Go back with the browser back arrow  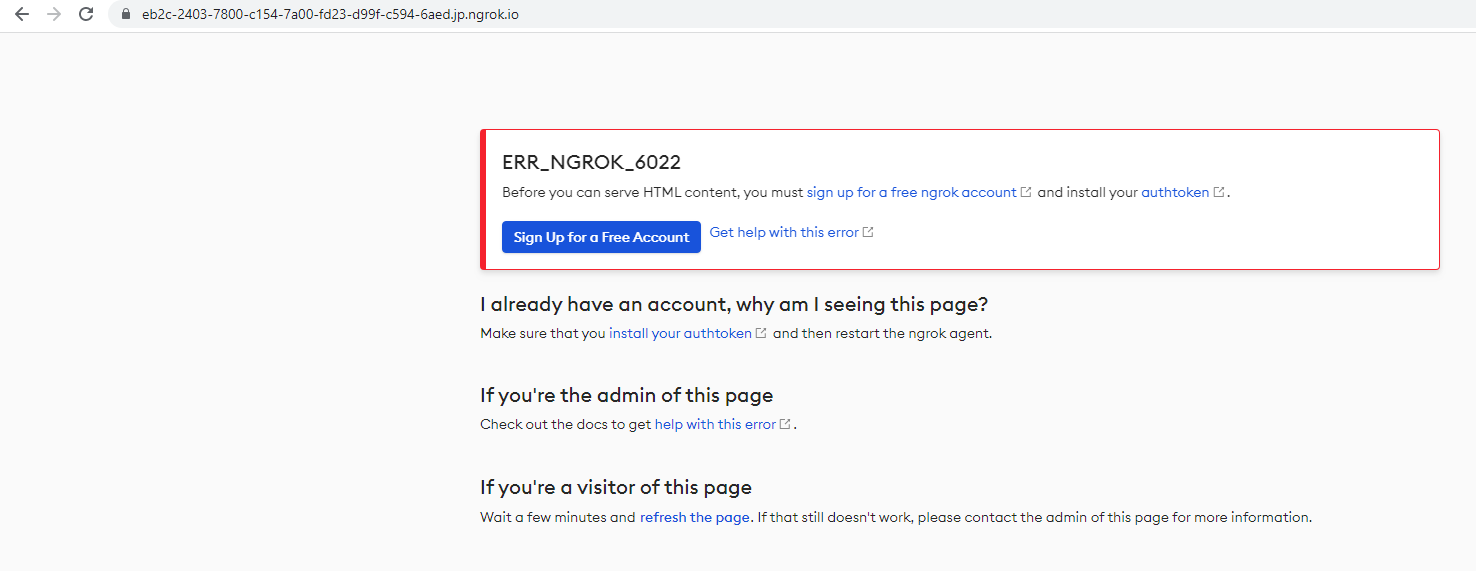[22, 14]
